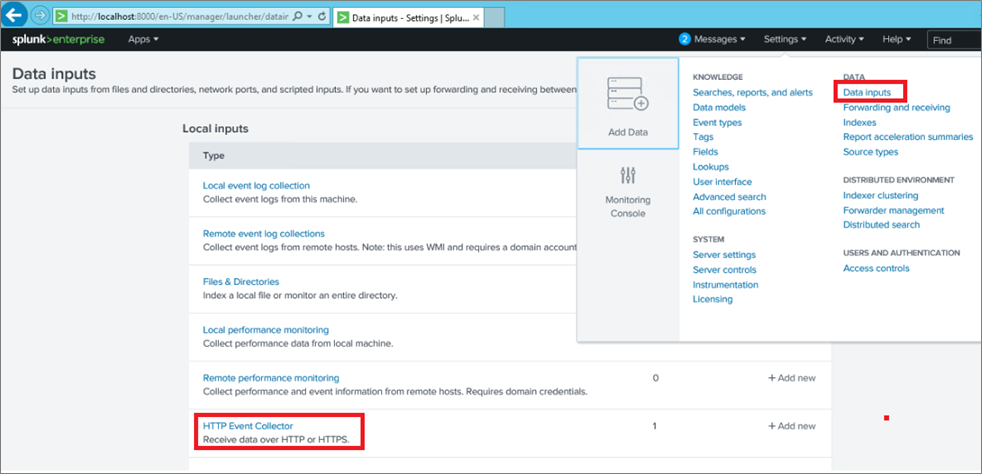Open Forwarding and receiving
982x474 pixels.
(896, 107)
